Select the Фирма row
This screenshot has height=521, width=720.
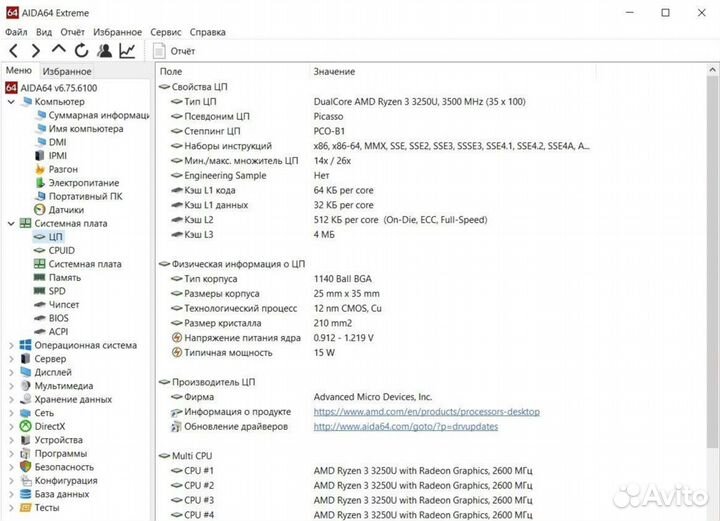[x=301, y=397]
